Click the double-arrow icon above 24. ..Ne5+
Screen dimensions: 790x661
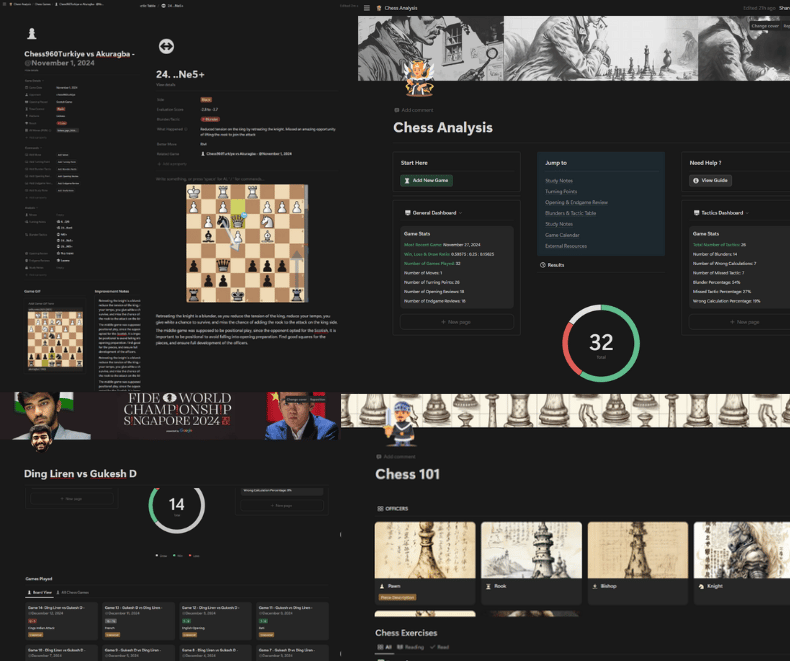pos(166,46)
